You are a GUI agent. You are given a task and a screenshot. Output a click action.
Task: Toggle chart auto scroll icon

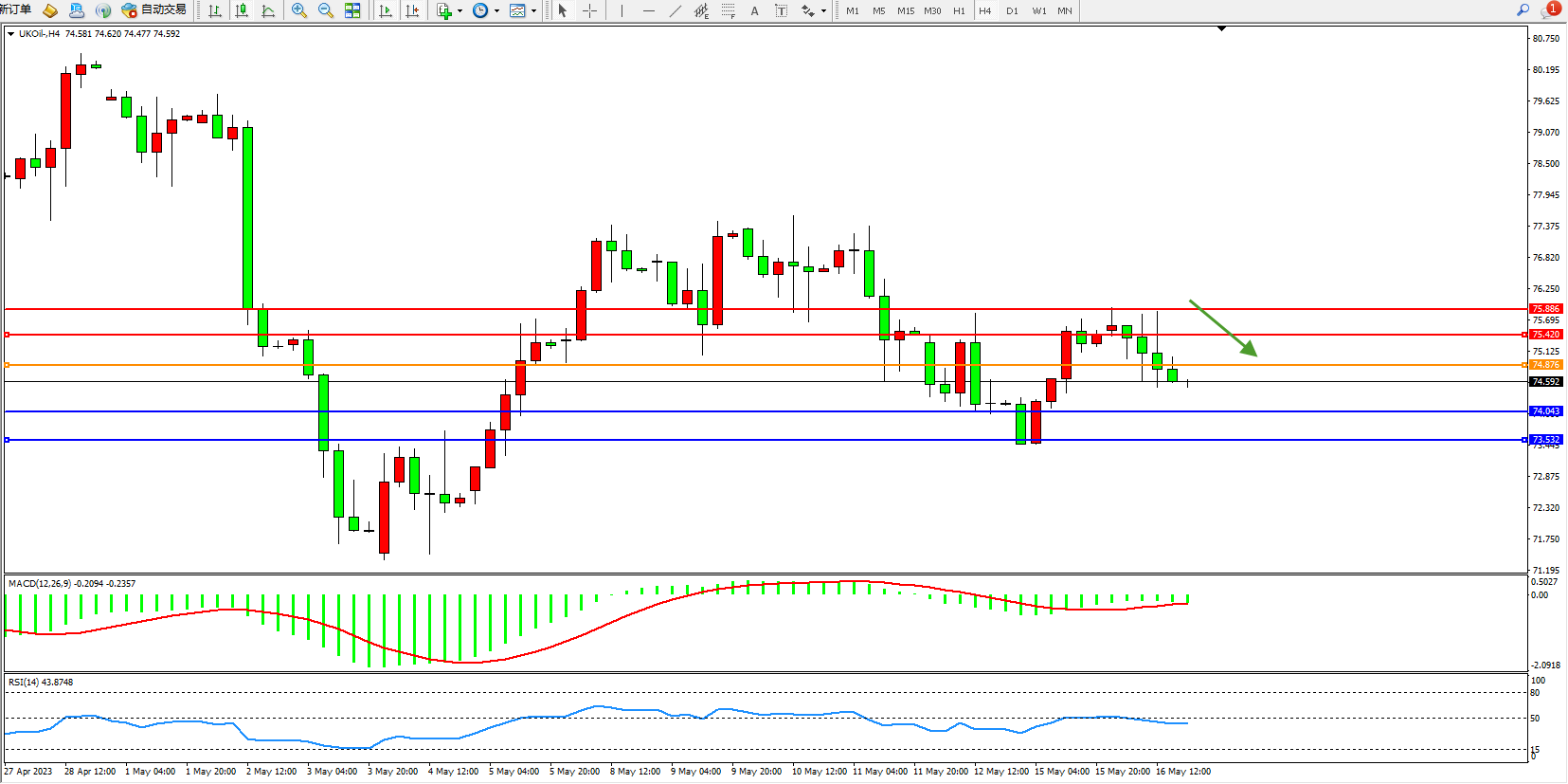tap(386, 10)
